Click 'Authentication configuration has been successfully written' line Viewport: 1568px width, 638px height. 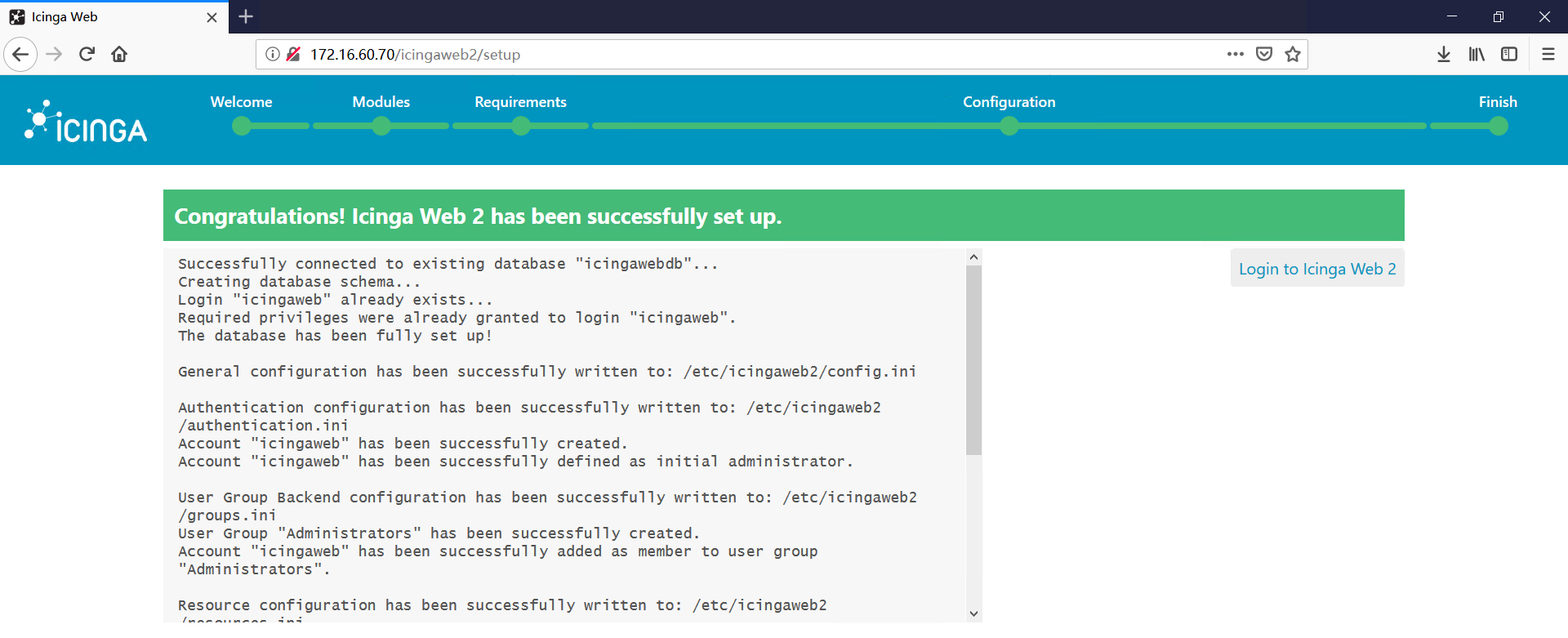[x=529, y=417]
